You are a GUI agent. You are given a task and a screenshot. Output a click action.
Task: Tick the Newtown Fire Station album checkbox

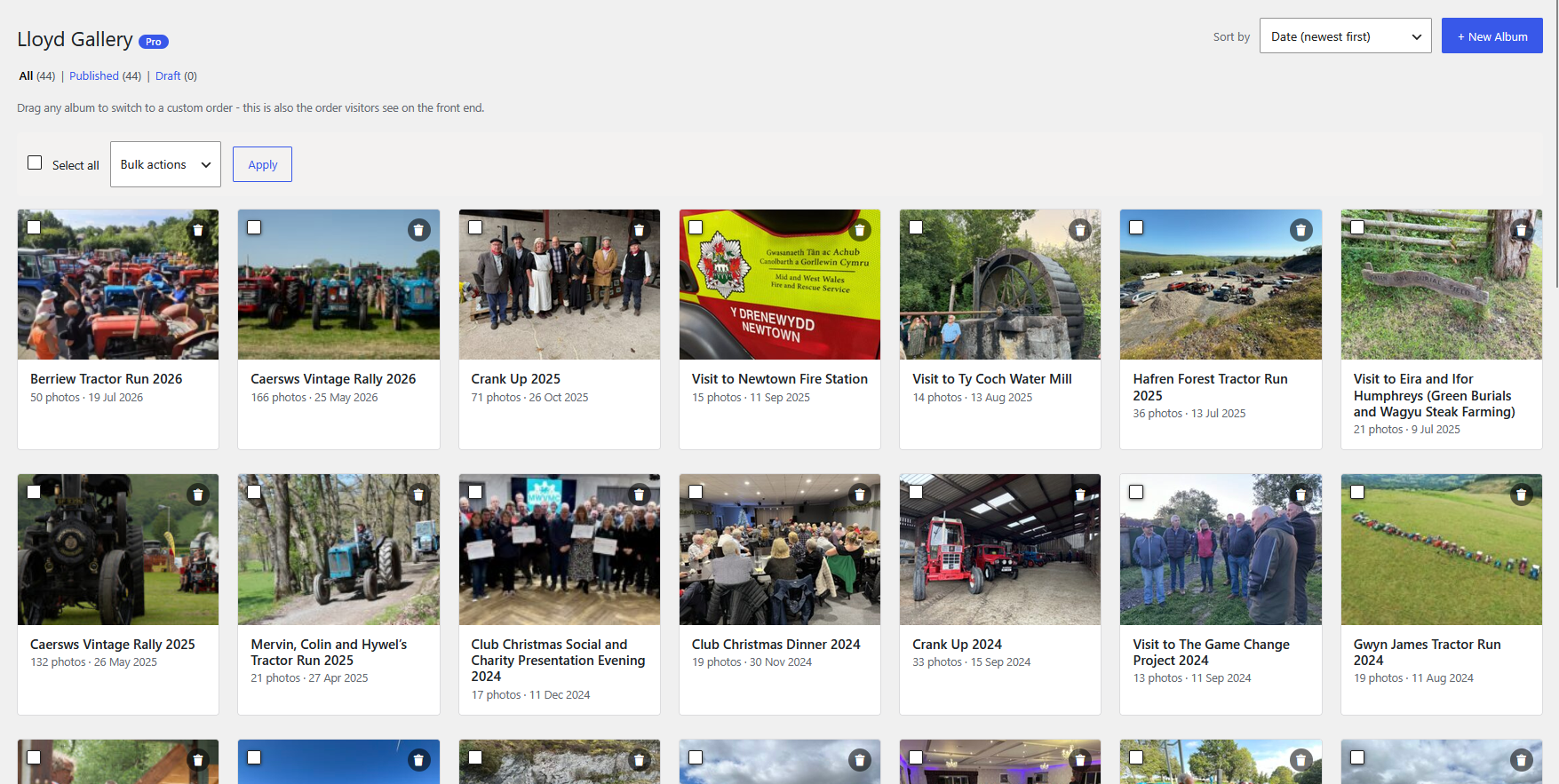tap(696, 227)
